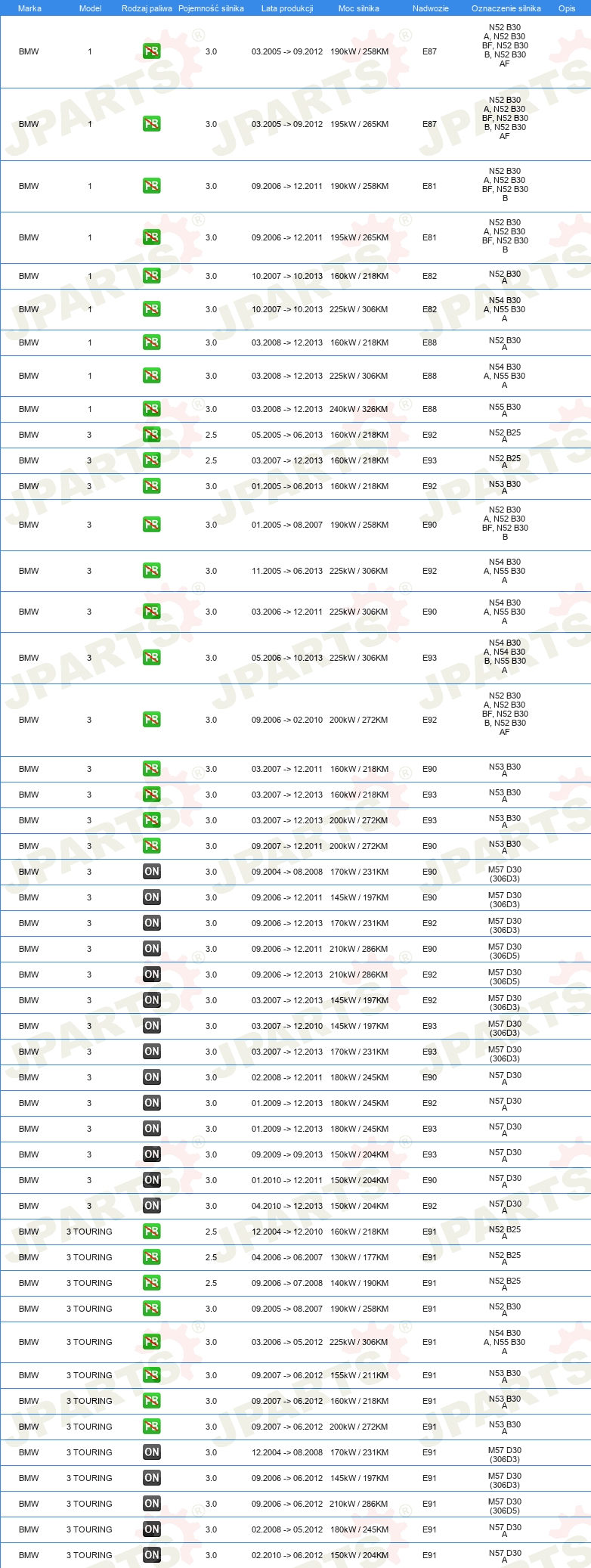Click the Nadwozie column header
The height and width of the screenshot is (1568, 591).
click(x=431, y=8)
